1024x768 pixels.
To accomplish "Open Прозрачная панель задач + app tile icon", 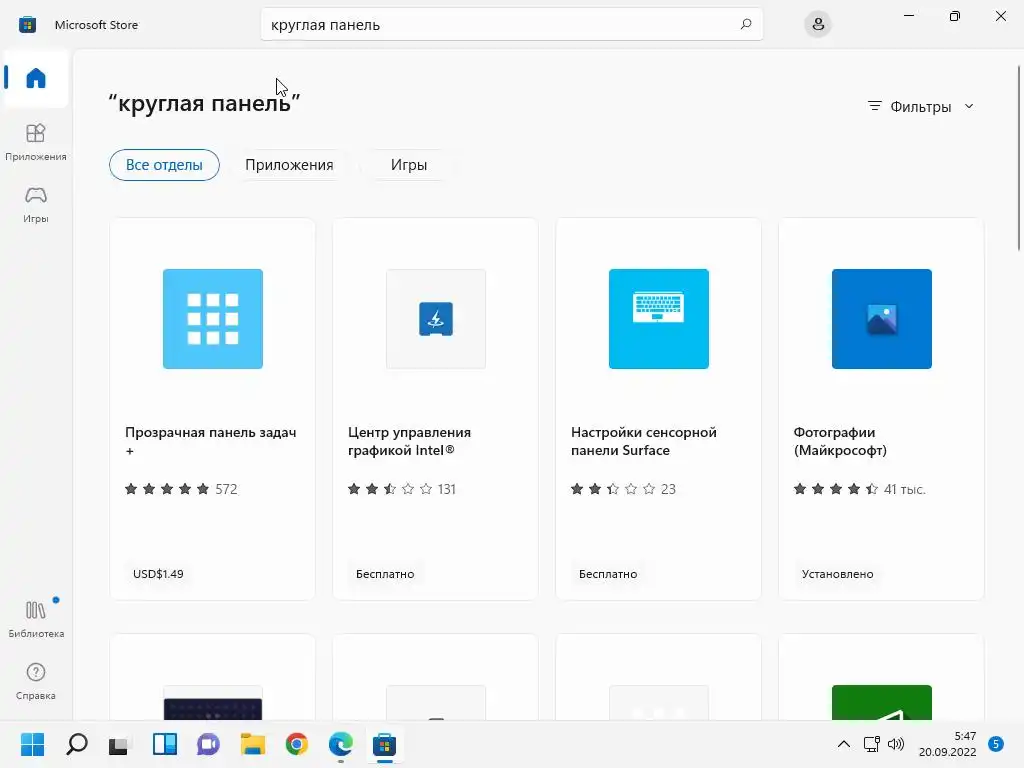I will 213,319.
